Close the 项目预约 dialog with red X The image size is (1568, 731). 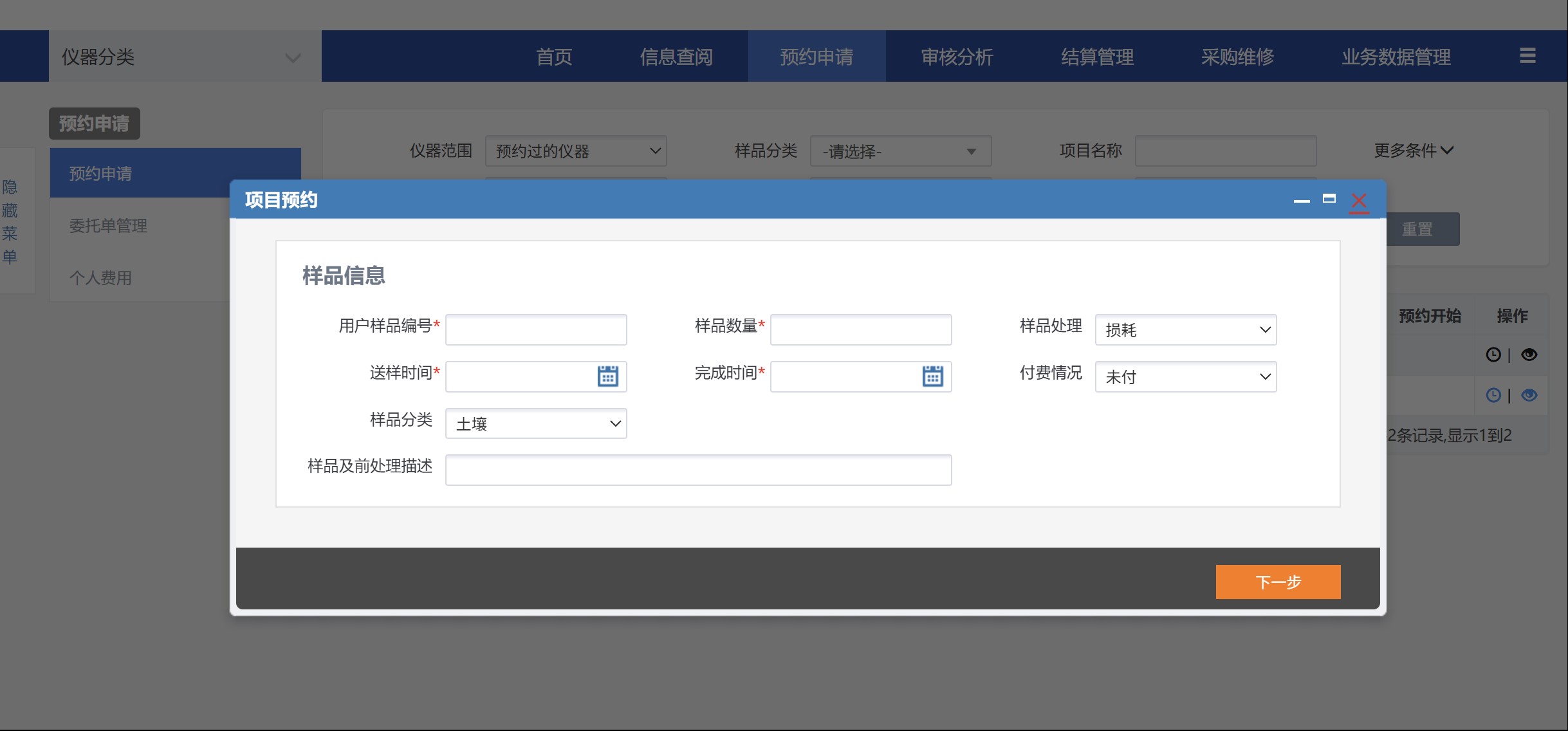tap(1359, 201)
